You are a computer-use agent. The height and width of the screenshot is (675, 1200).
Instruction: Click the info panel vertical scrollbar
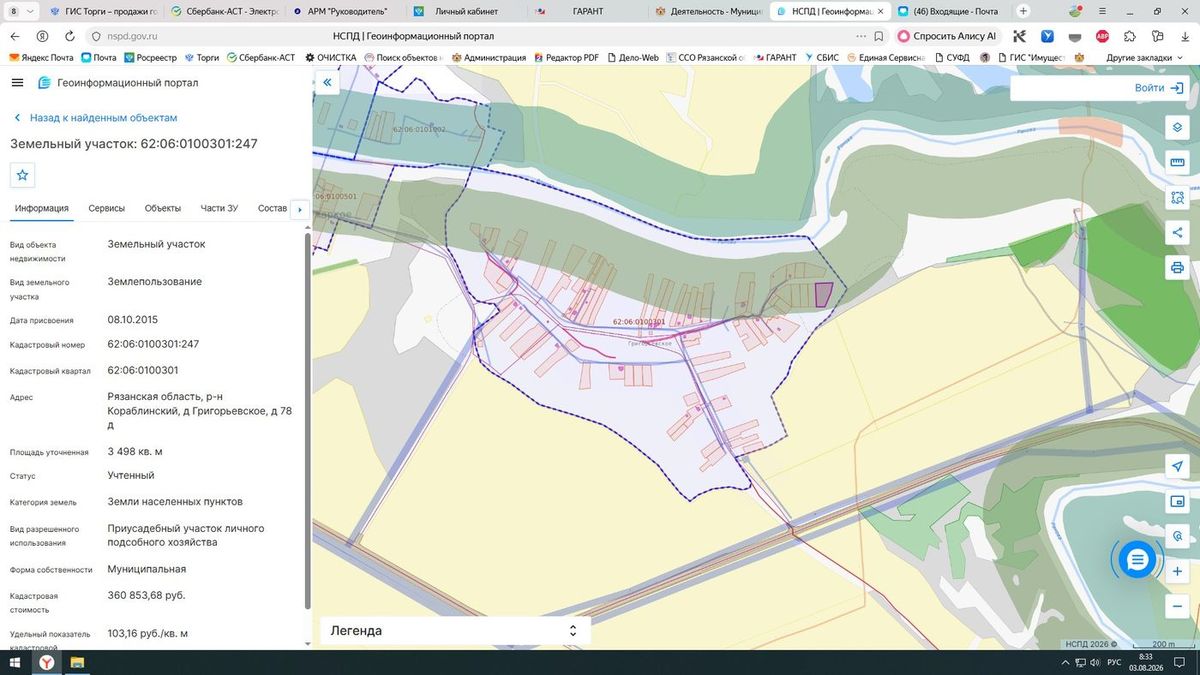click(307, 420)
